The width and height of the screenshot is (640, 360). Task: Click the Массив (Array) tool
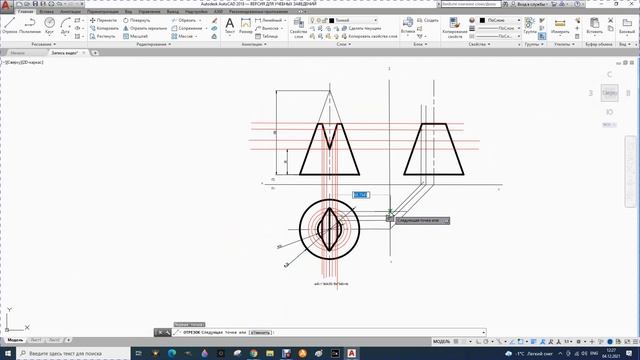[x=183, y=36]
